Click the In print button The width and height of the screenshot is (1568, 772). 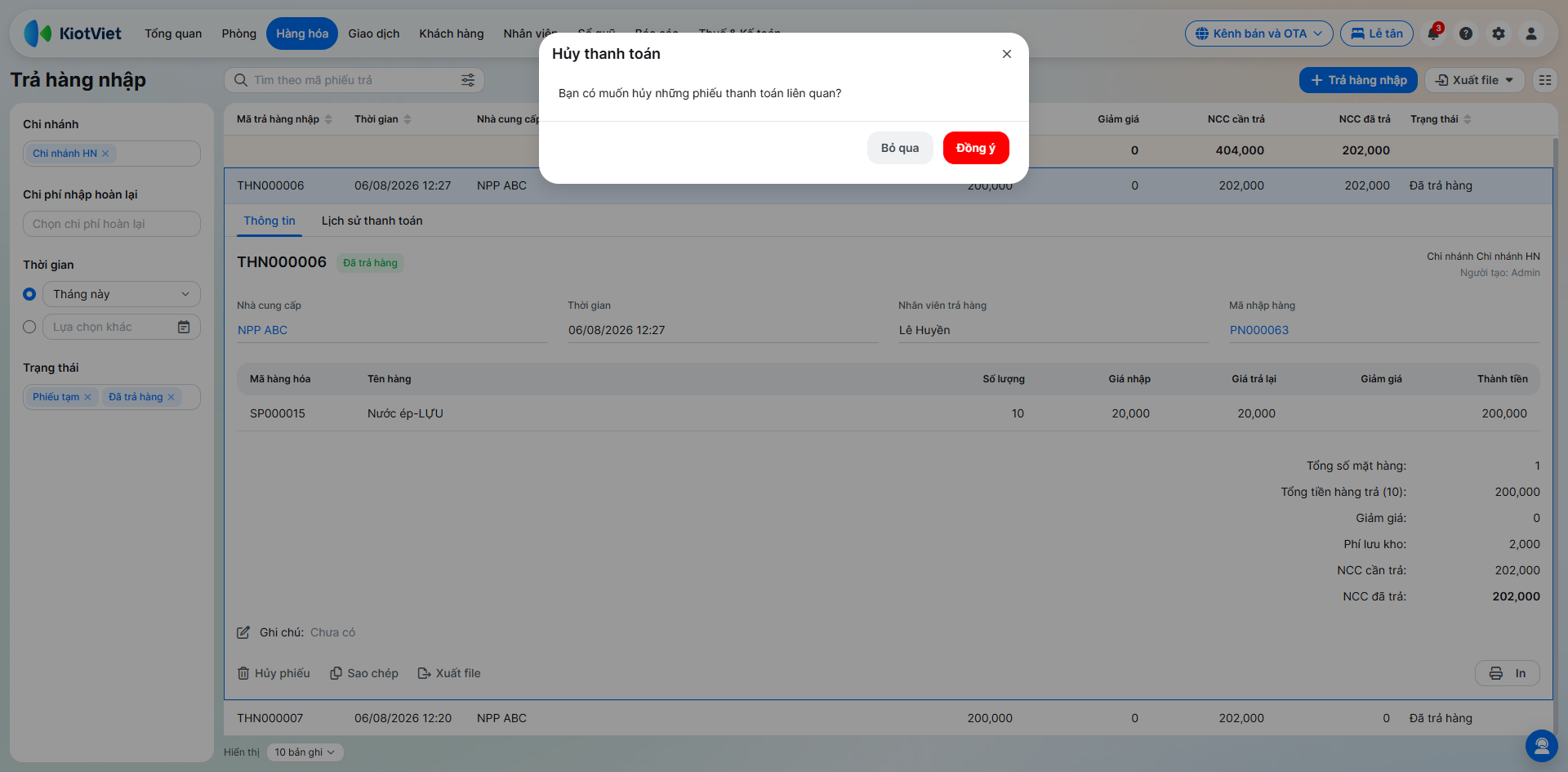click(x=1507, y=673)
